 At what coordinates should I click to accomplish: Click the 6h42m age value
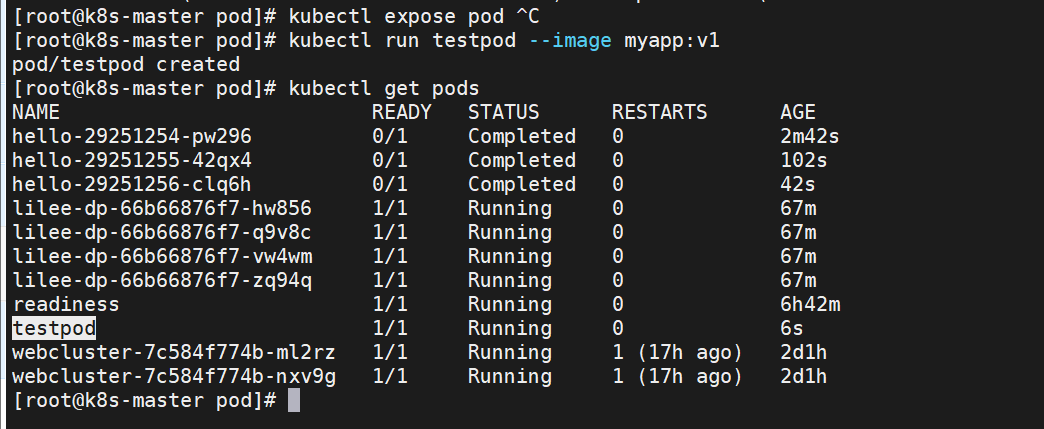810,304
